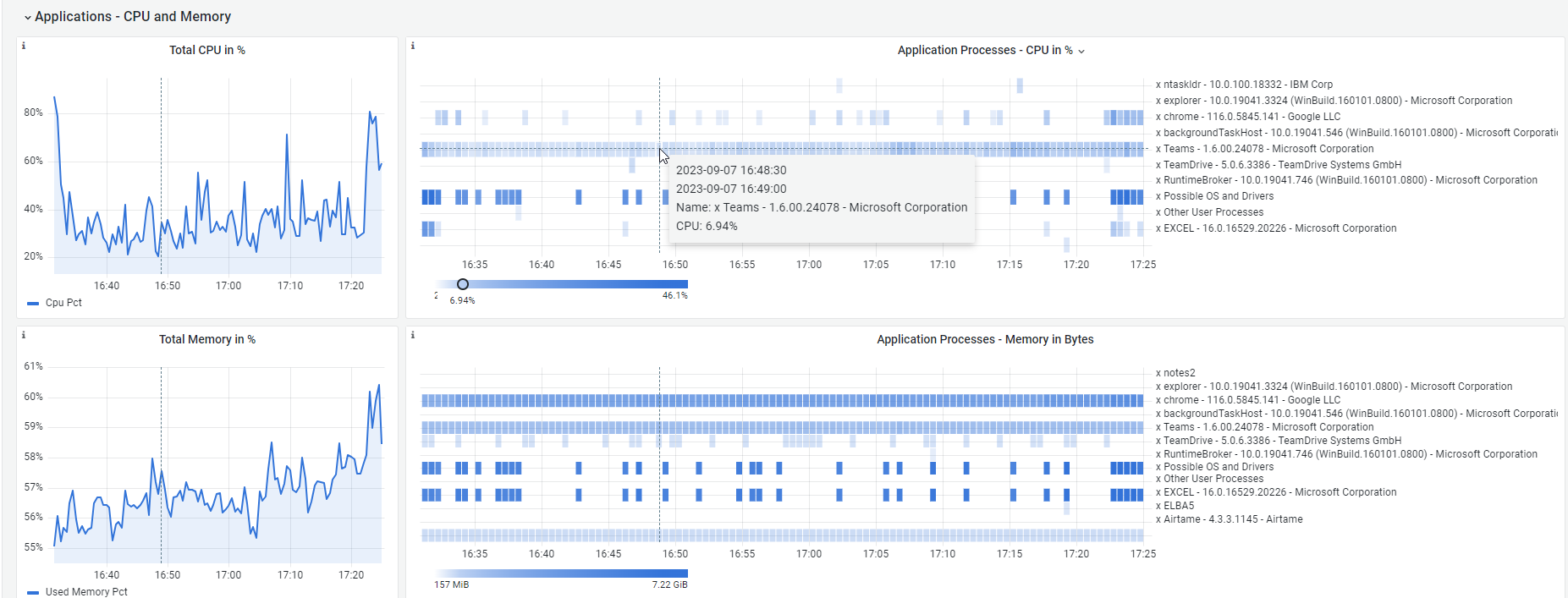Click the circle handle on CPU color scale
The image size is (1568, 598).
[463, 284]
